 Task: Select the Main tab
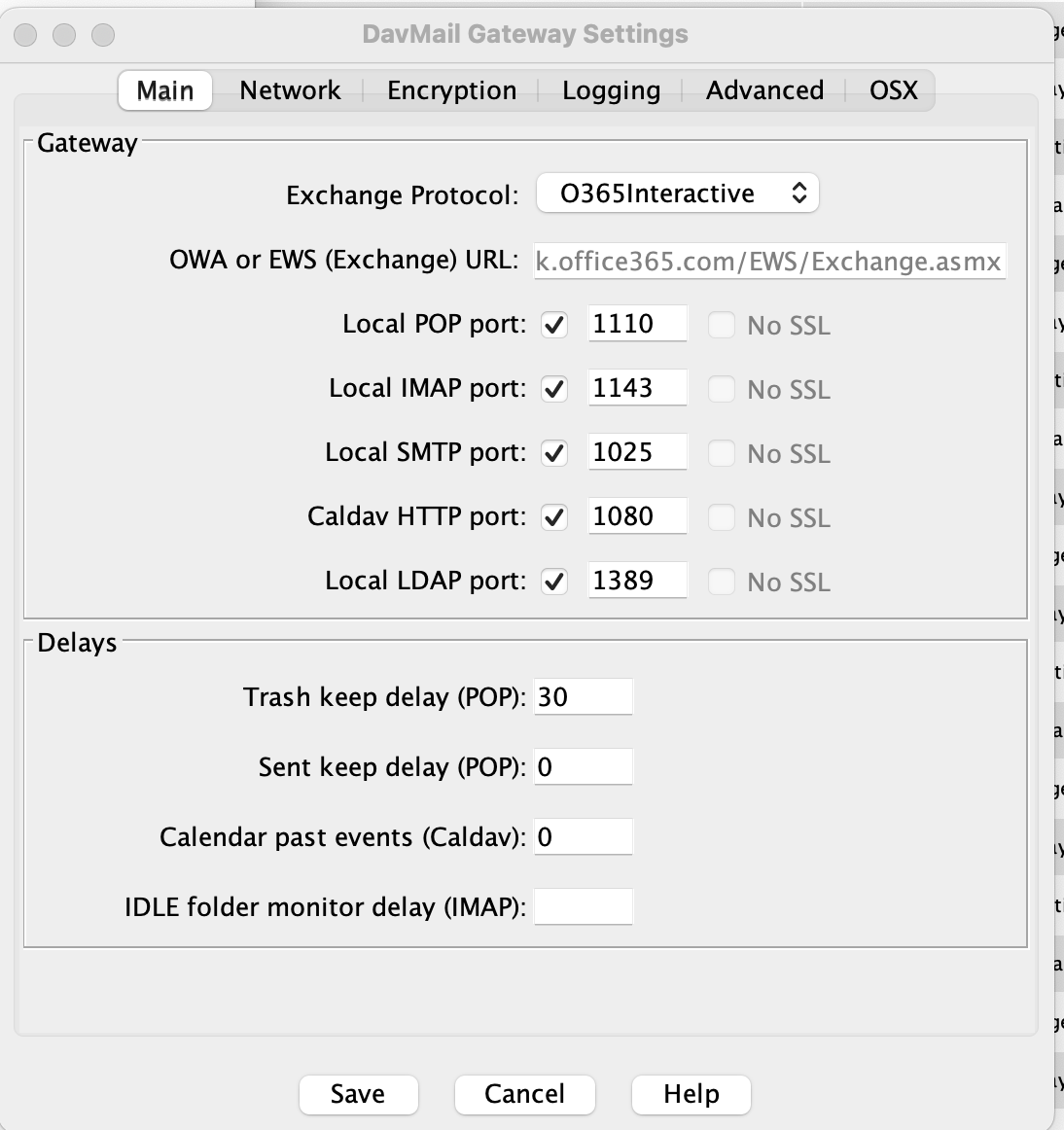(x=164, y=89)
